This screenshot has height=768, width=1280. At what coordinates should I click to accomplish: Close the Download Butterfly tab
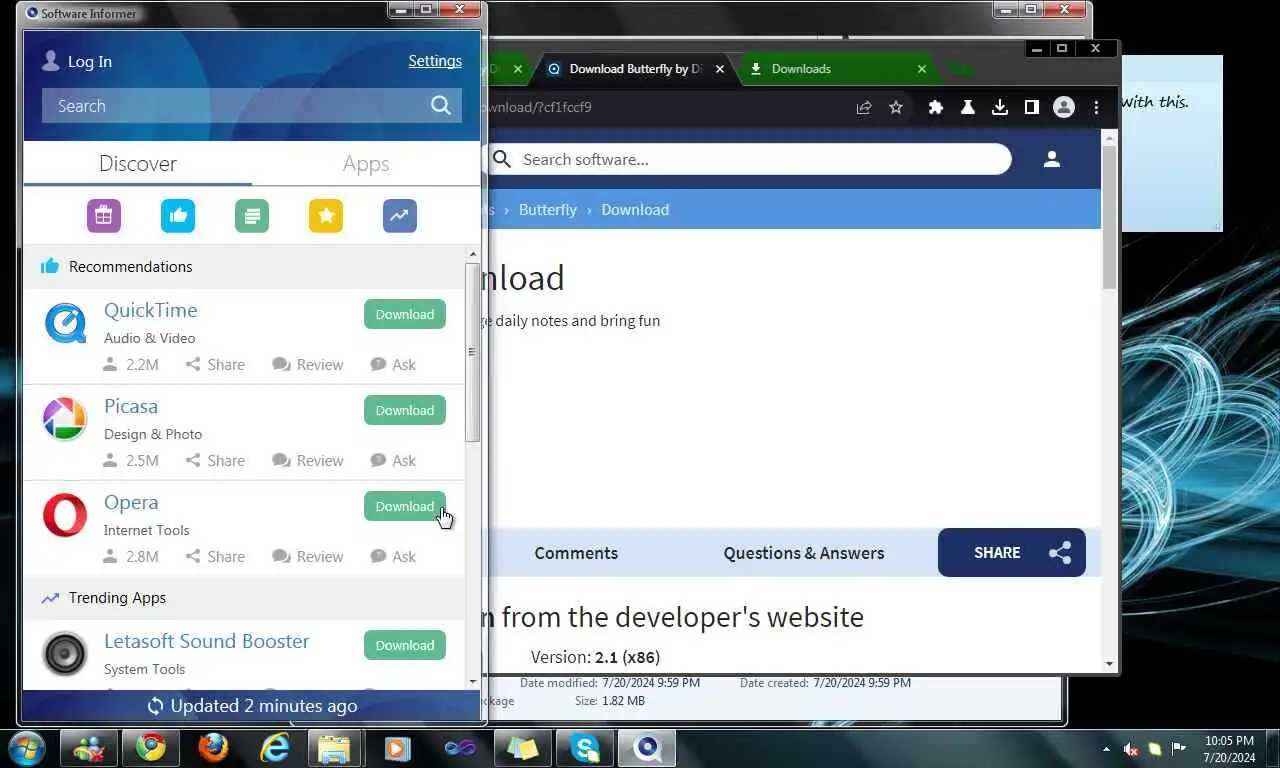pos(720,69)
